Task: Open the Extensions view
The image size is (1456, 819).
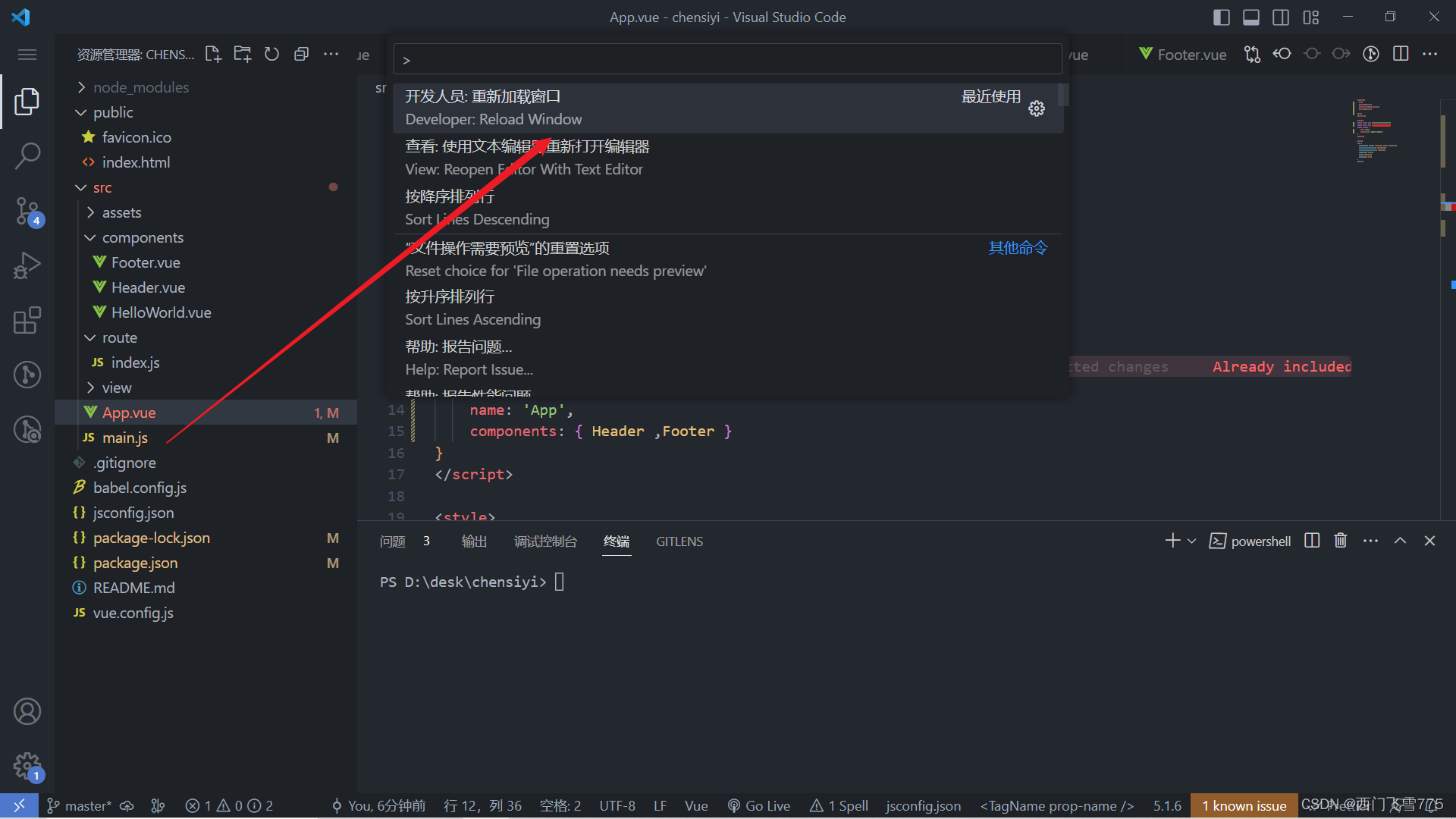Action: 27,320
